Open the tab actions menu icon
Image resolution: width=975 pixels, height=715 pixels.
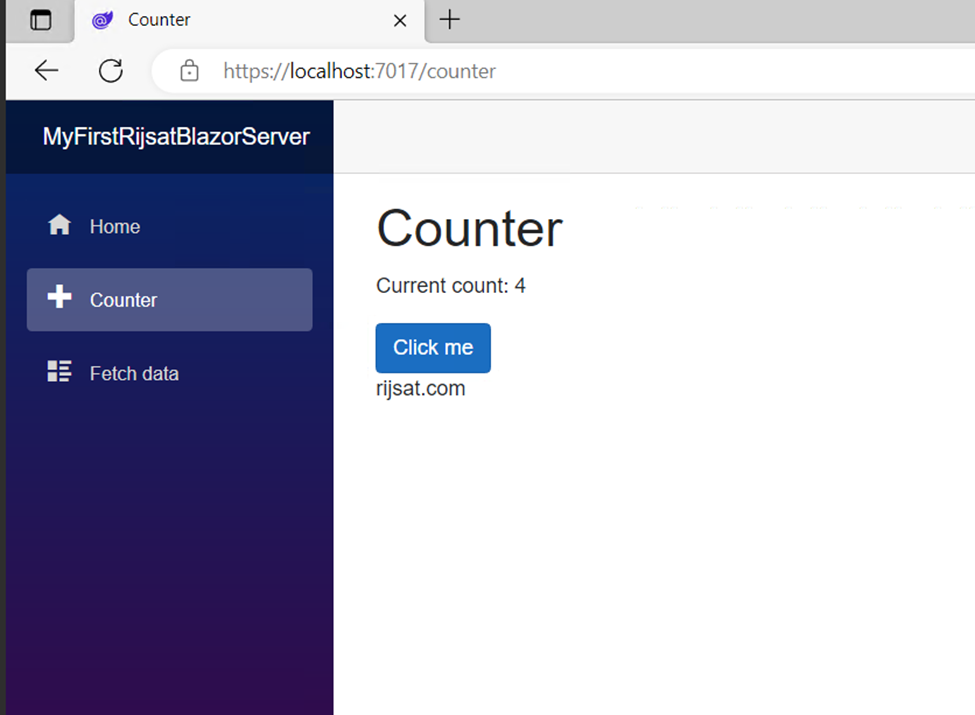tap(40, 20)
